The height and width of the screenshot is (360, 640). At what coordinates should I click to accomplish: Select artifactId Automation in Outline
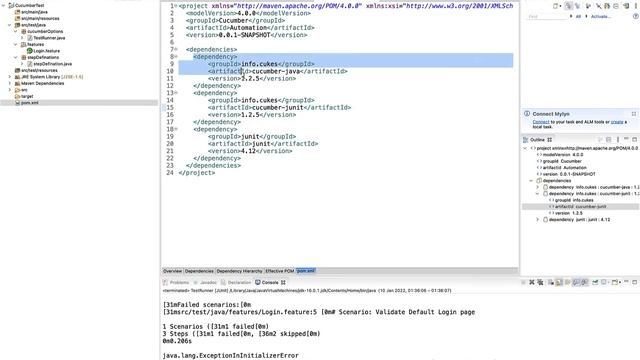(x=564, y=168)
